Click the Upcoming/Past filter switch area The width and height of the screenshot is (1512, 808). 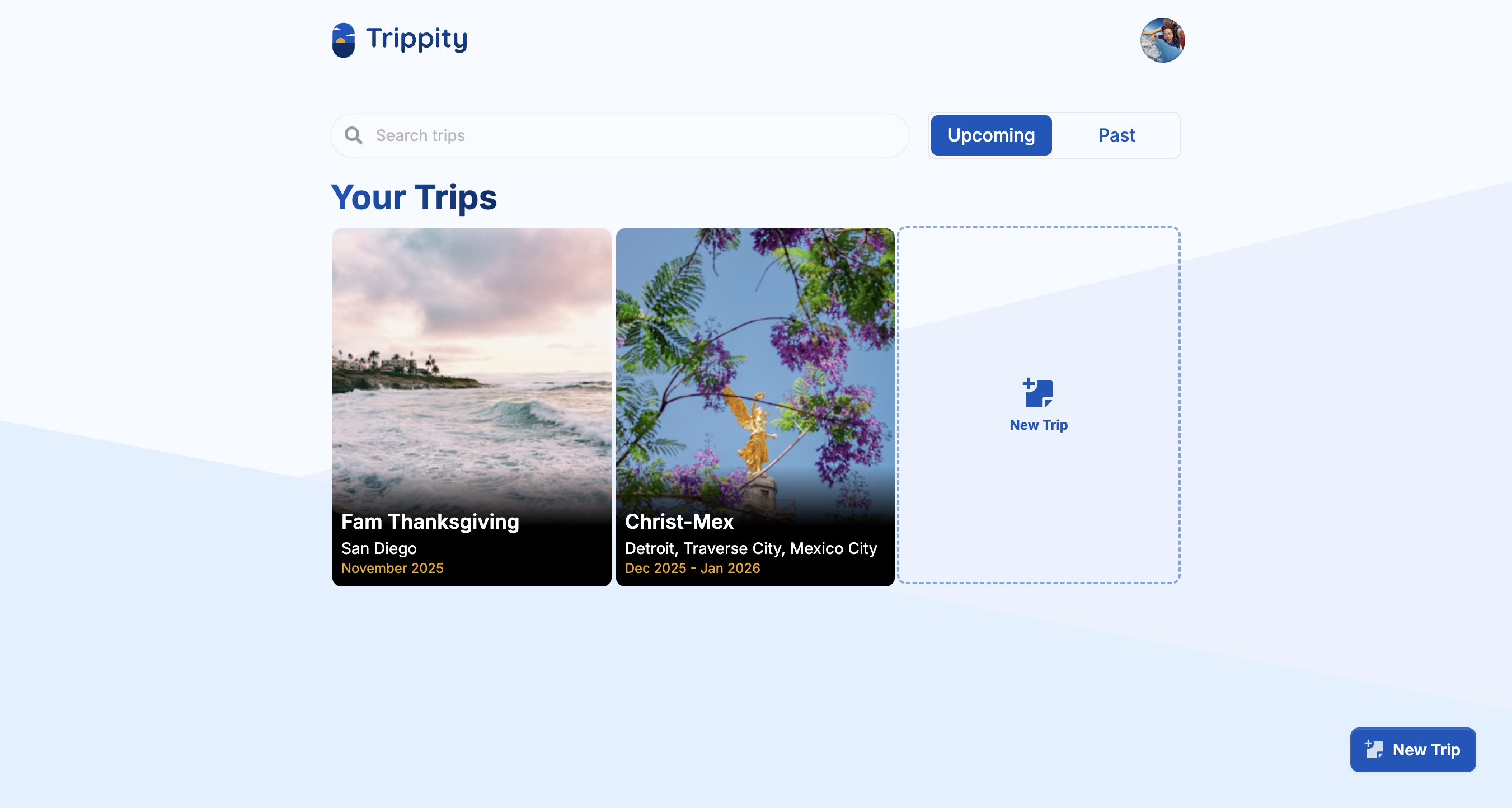point(1054,135)
